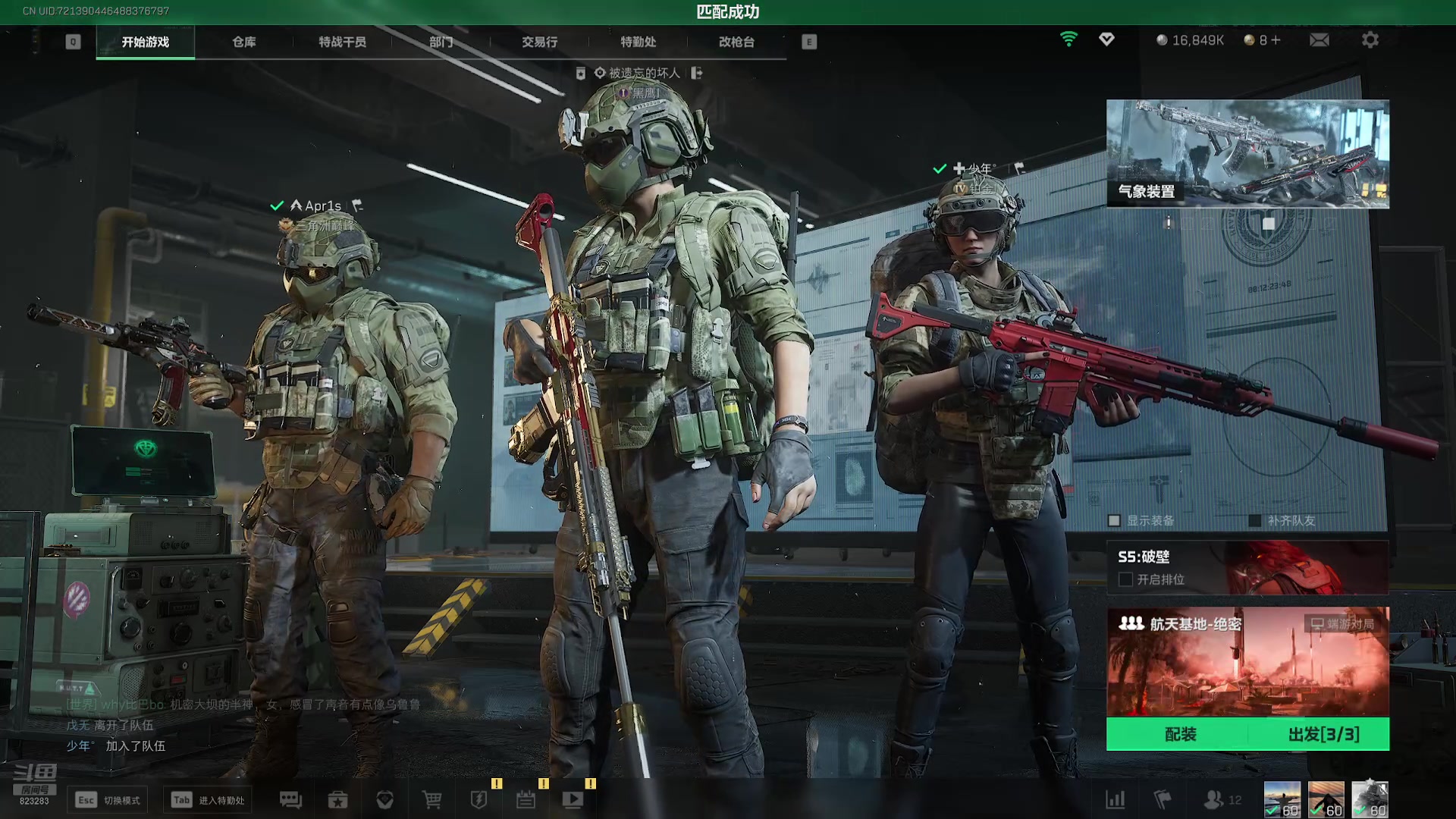Toggle the 端游对局 option
The image size is (1456, 819).
pos(1342,623)
